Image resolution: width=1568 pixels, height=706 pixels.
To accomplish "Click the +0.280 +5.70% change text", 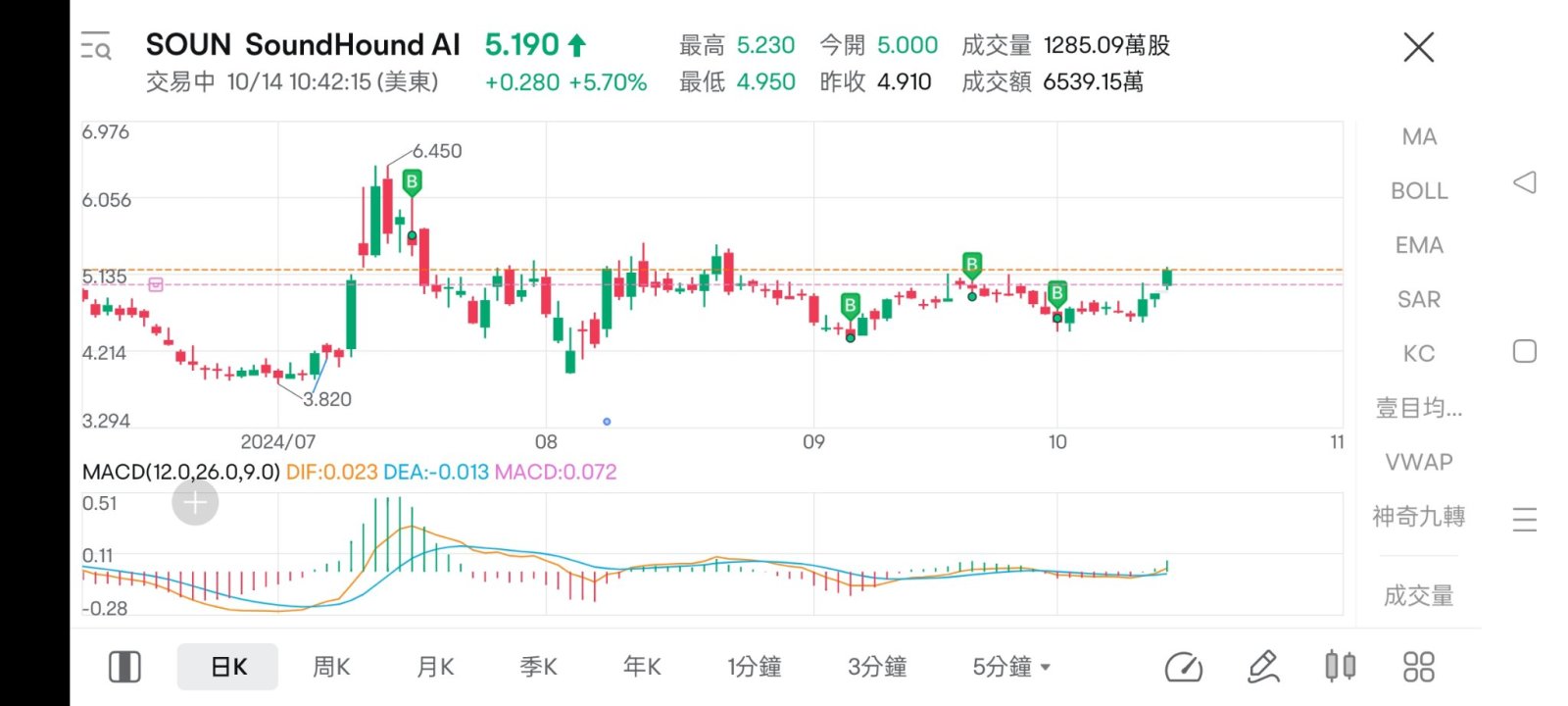I will [x=565, y=82].
